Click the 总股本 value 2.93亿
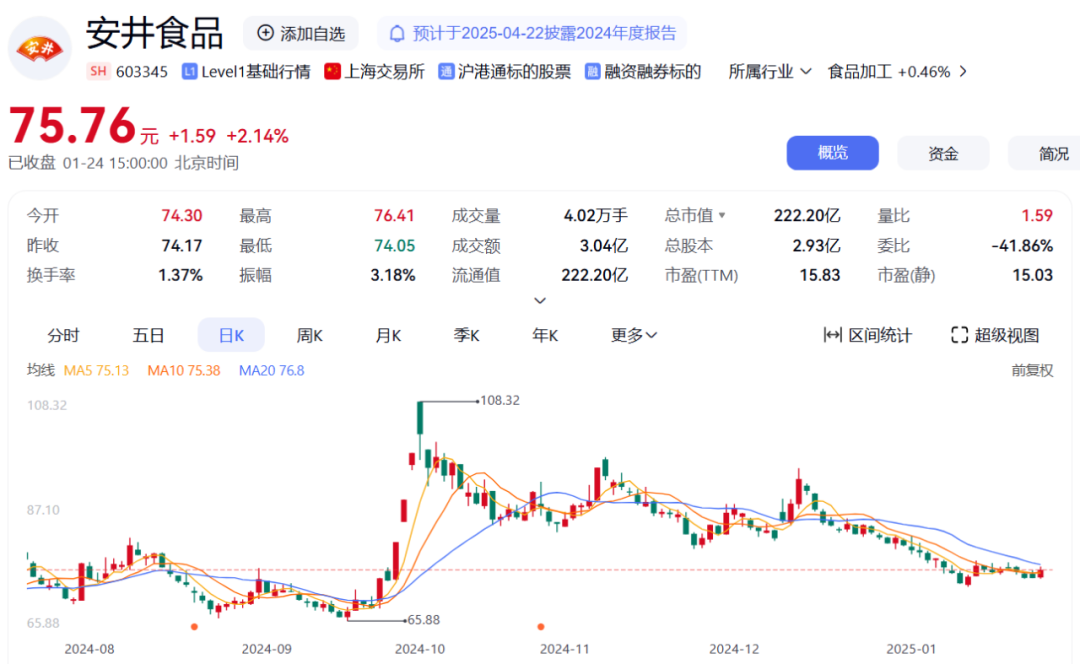The image size is (1080, 664). click(816, 245)
